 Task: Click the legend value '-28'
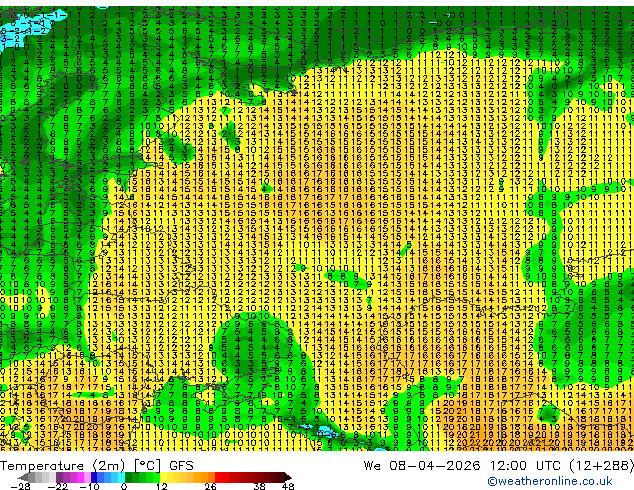(20, 486)
